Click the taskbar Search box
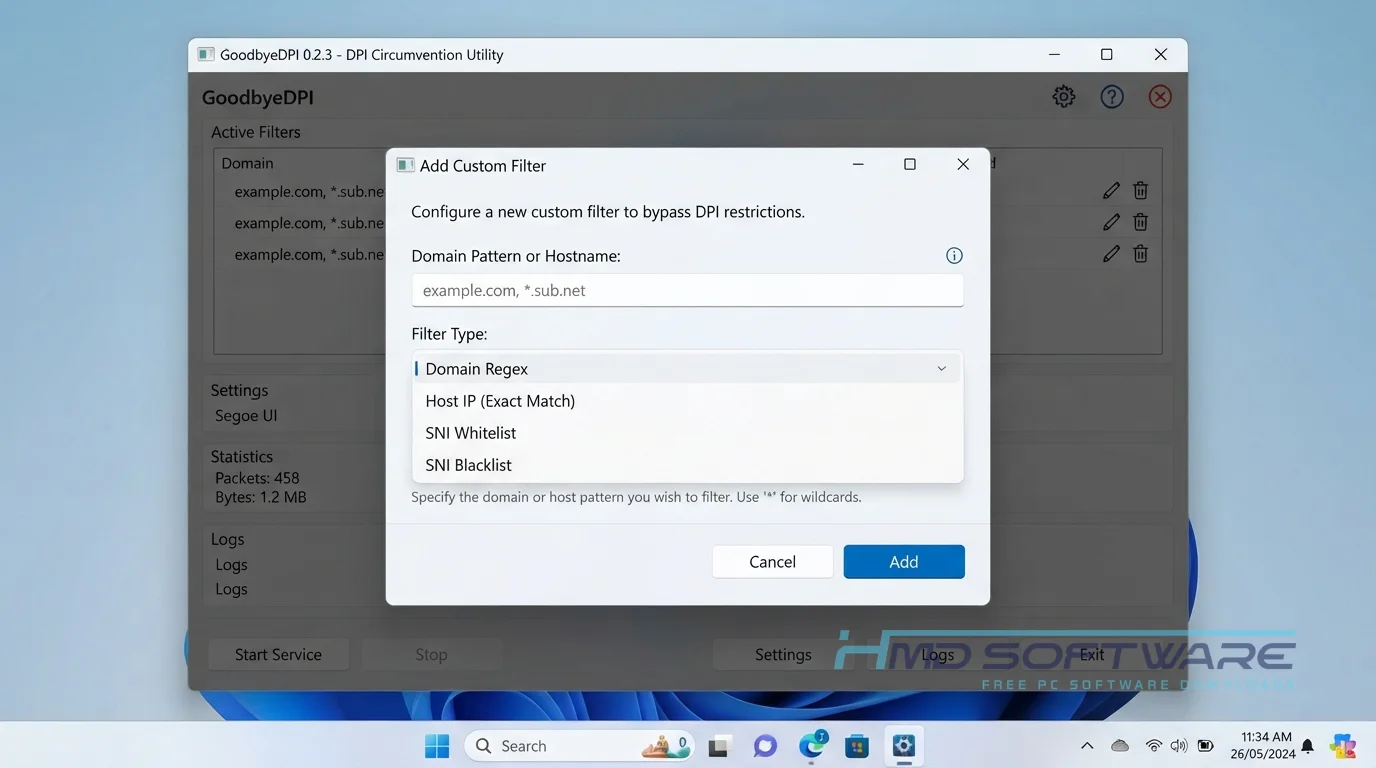The image size is (1376, 768). pos(580,746)
